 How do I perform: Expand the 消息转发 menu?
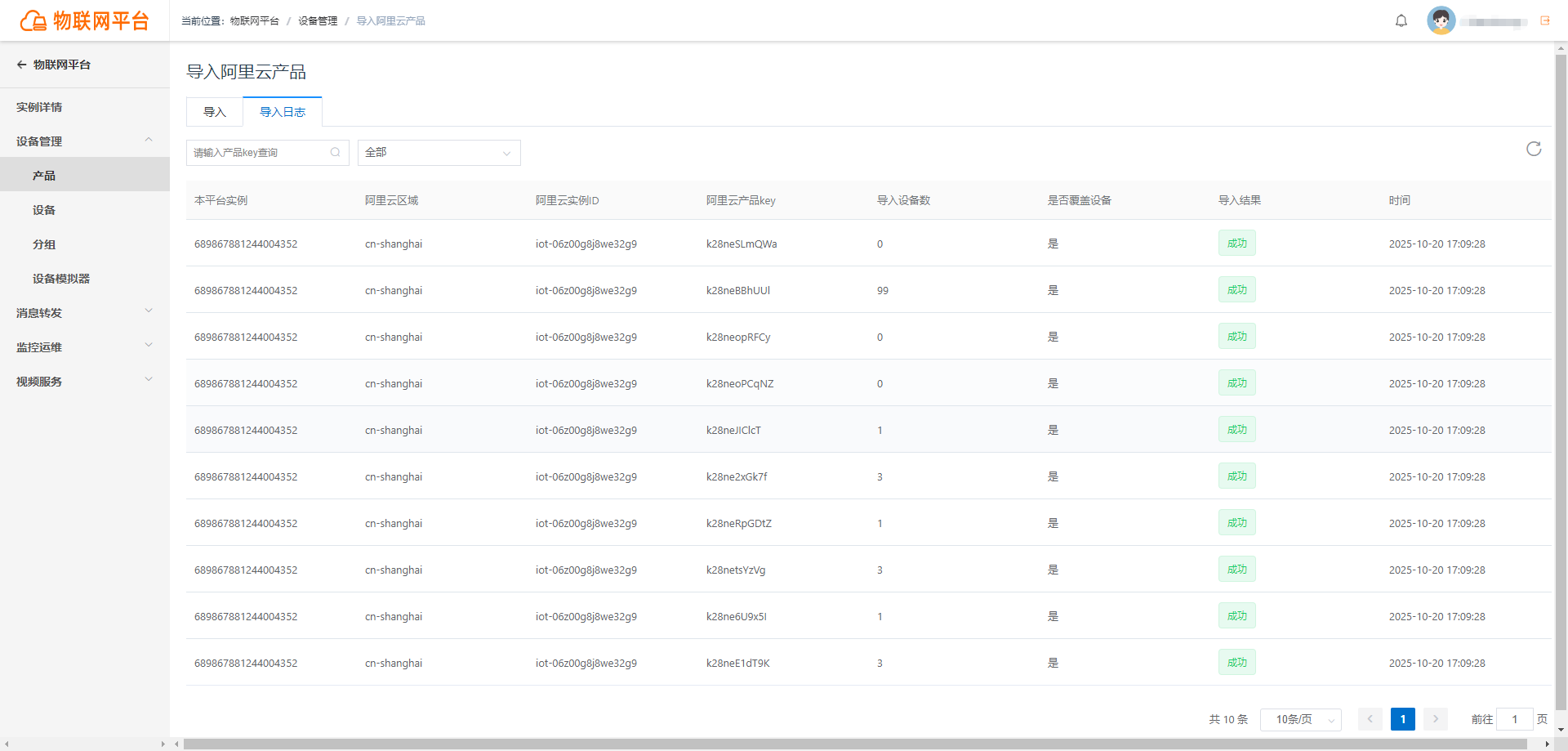(x=85, y=313)
